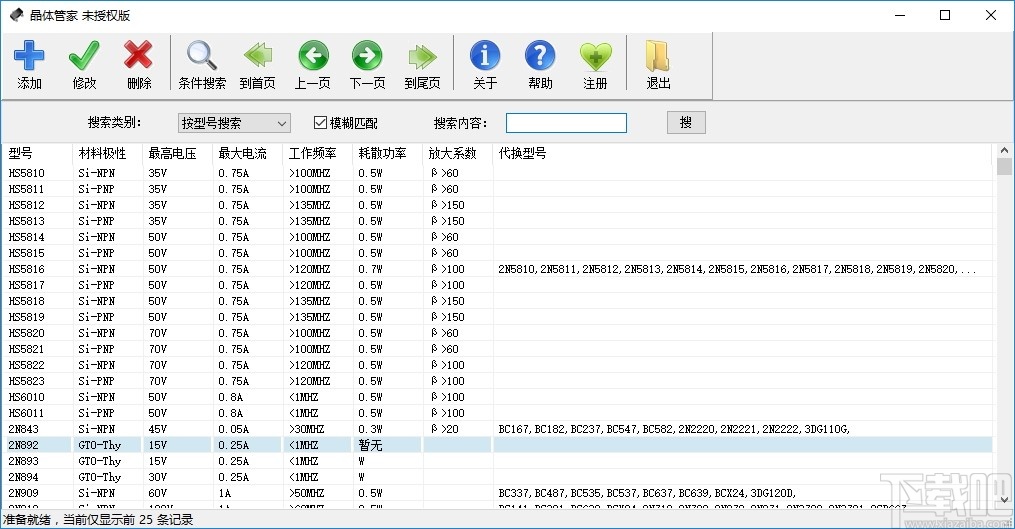The width and height of the screenshot is (1015, 529).
Task: Open the 按型号搜索 search type dropdown
Action: coord(234,122)
